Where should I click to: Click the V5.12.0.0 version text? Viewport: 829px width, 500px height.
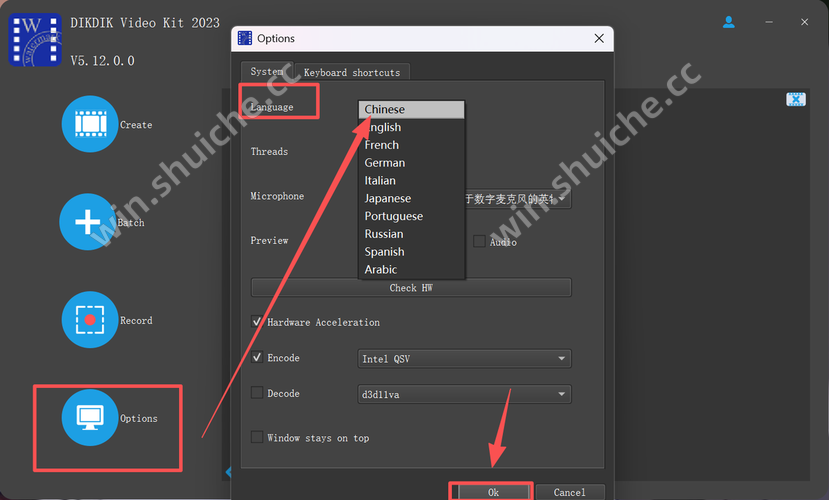pos(103,61)
